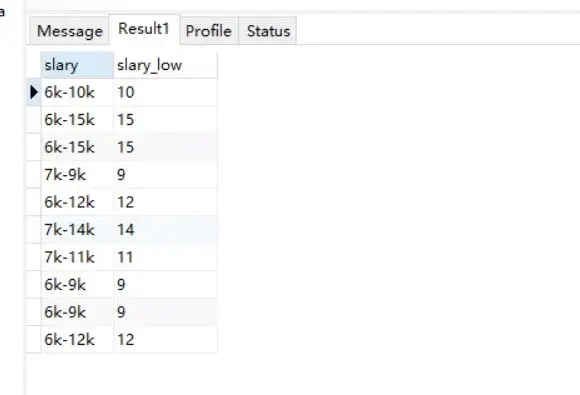The image size is (580, 395).
Task: Select the row header of last row
Action: (33, 340)
